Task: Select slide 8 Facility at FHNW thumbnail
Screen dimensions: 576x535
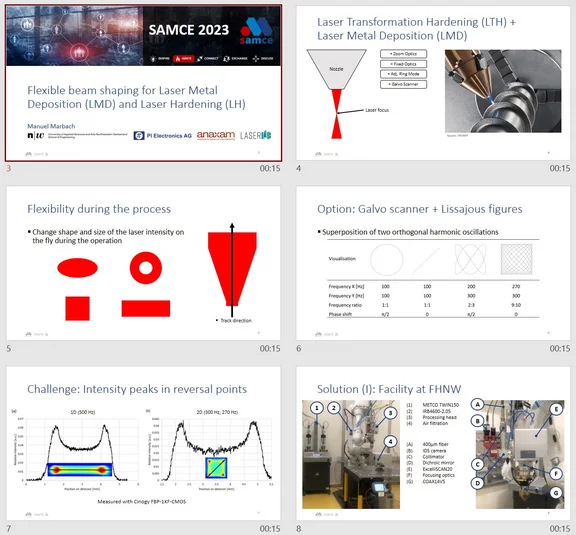Action: (x=433, y=443)
